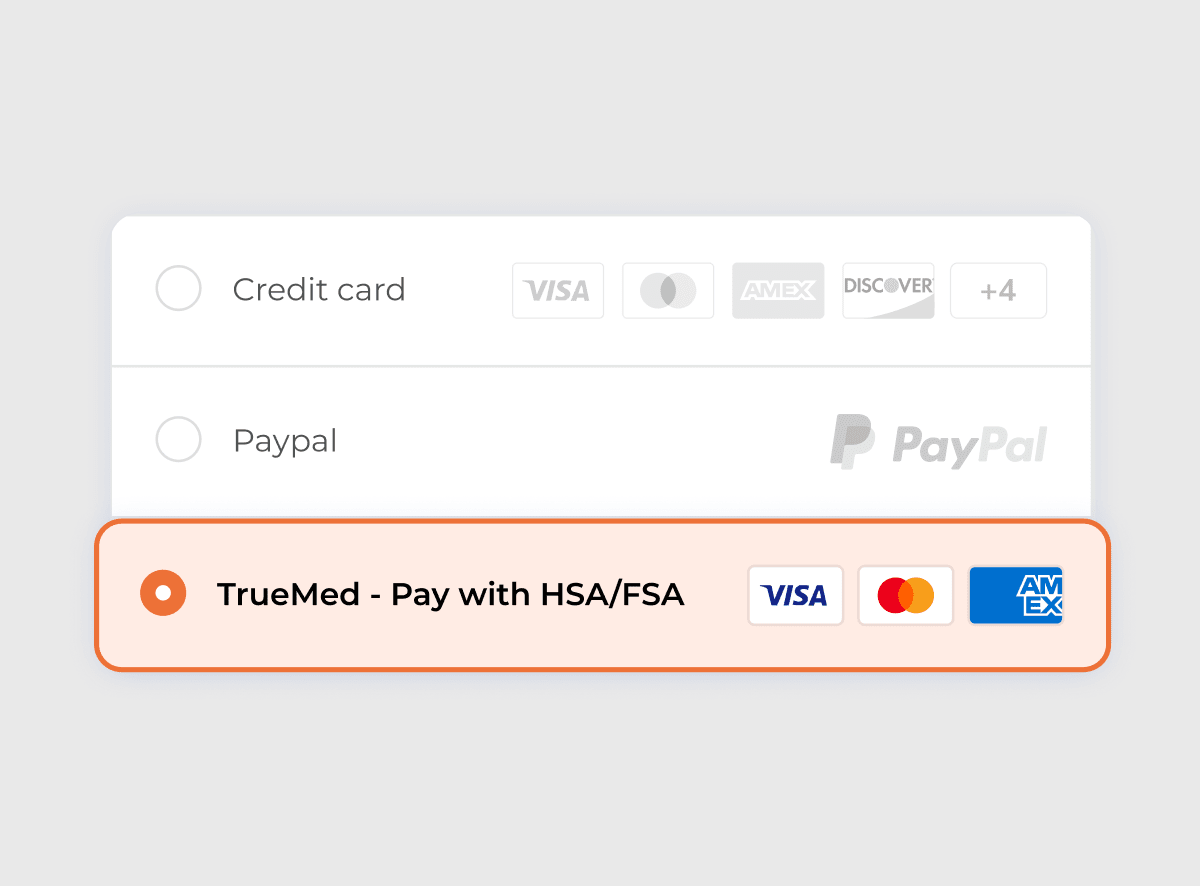Image resolution: width=1200 pixels, height=886 pixels.
Task: Click the gray Amex card logo
Action: (x=778, y=291)
